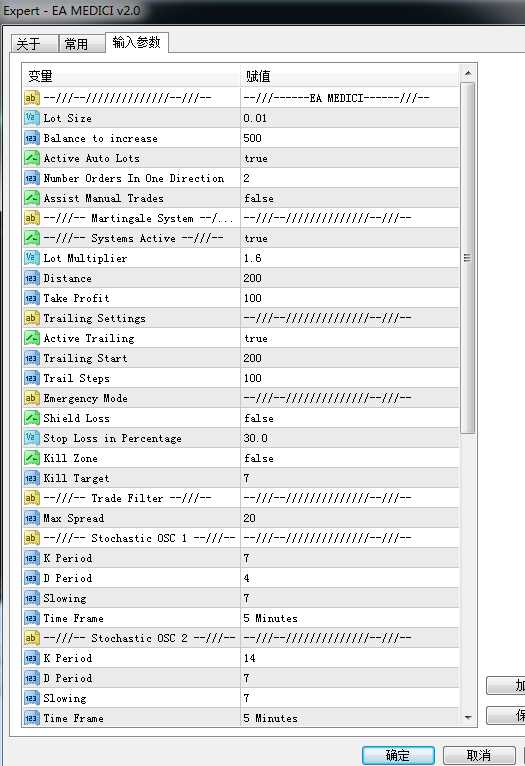This screenshot has height=766, width=525.
Task: Confirm settings with the 确定 button
Action: (398, 755)
